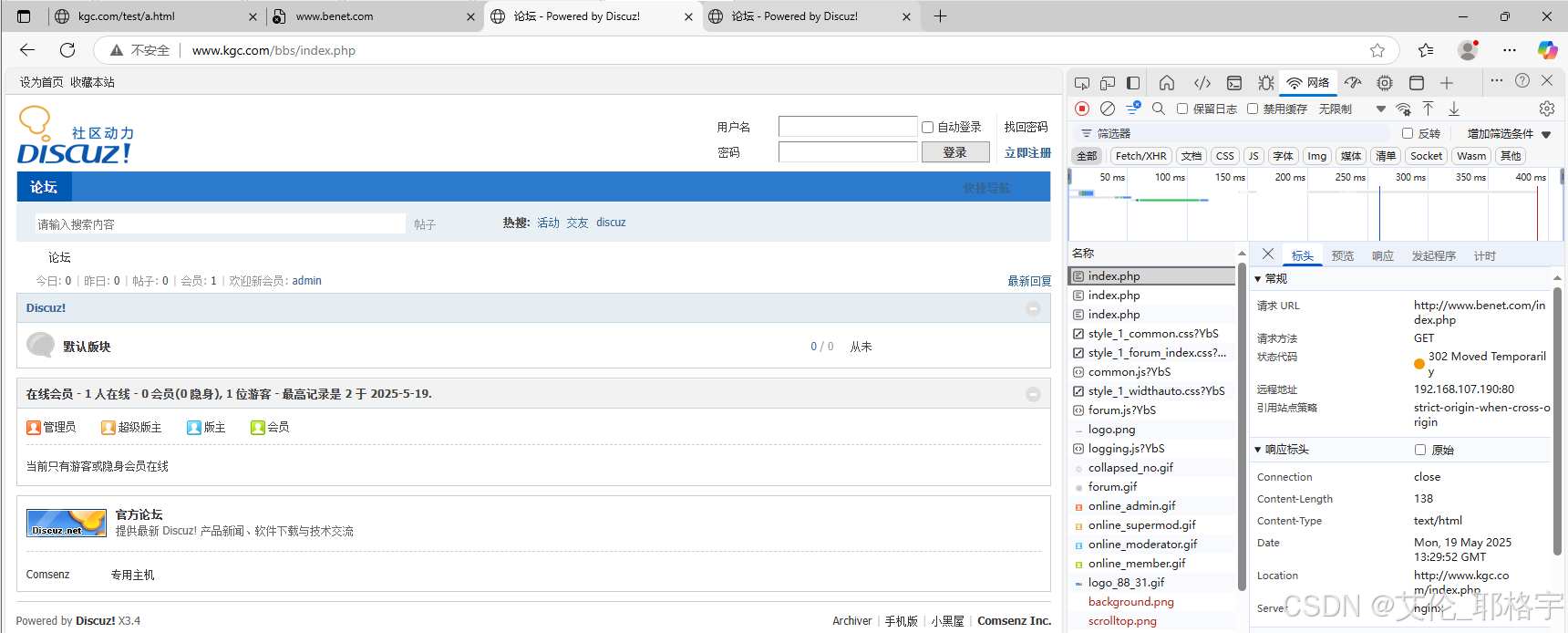The image size is (1568, 633).
Task: Open the Archiver footer link
Action: click(x=851, y=621)
